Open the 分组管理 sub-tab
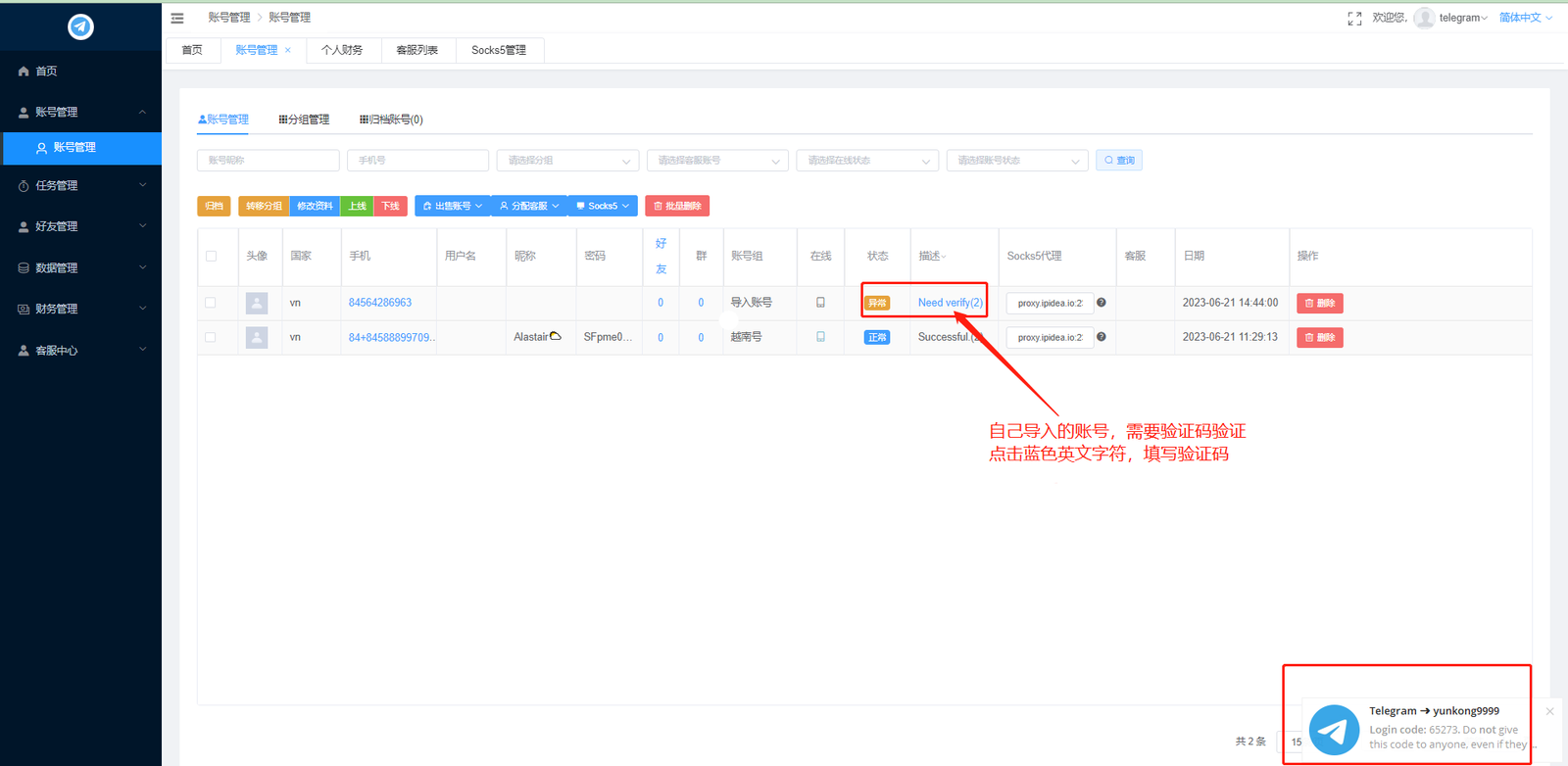The image size is (1568, 766). [x=304, y=120]
